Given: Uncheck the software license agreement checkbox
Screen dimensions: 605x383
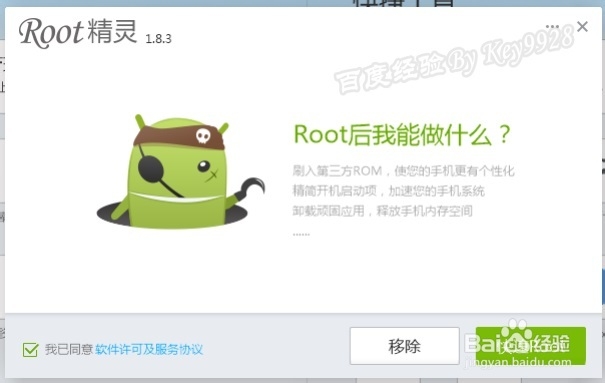Looking at the screenshot, I should coord(30,350).
